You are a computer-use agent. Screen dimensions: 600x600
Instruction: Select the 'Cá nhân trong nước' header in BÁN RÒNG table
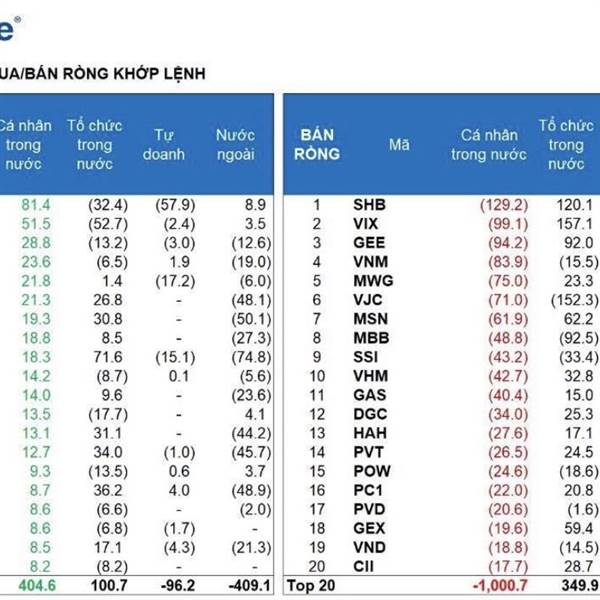489,145
